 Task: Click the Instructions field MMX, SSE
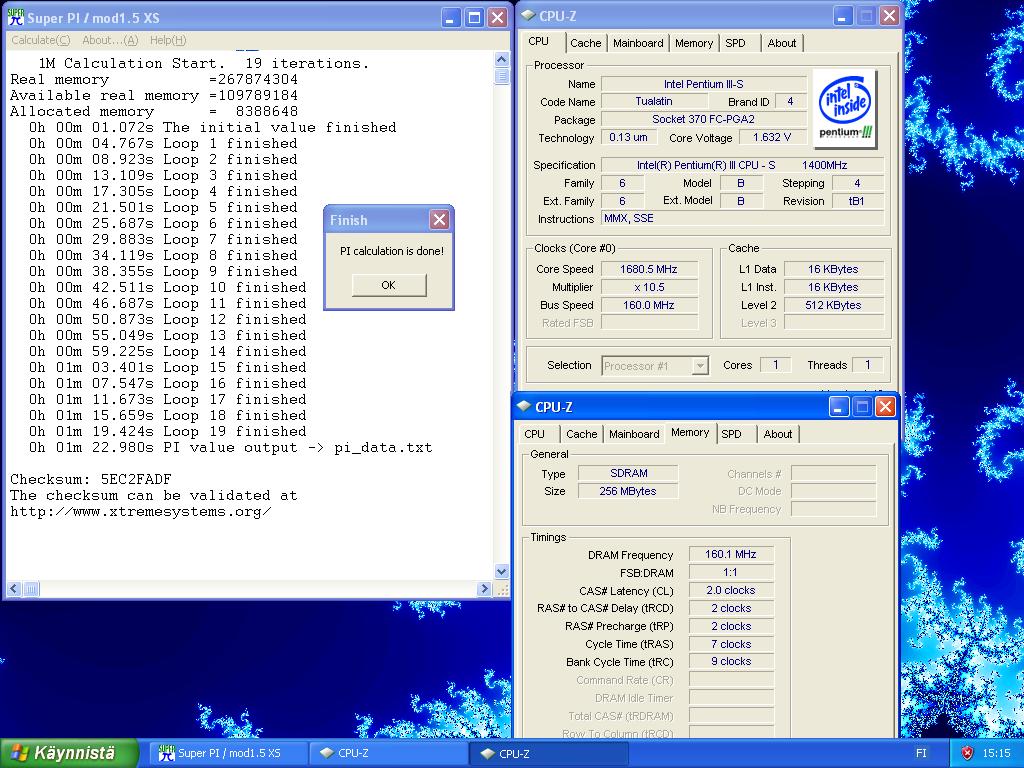[743, 219]
